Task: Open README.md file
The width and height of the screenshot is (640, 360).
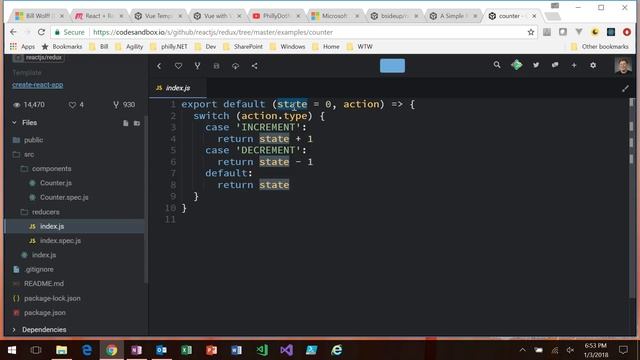Action: (43, 284)
